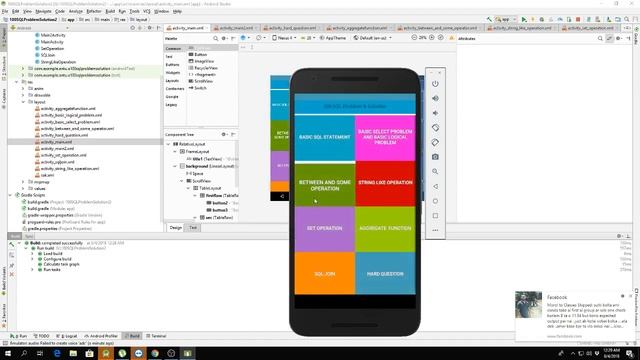Click the Facebook notification thumbnail image
Screen dimensions: 640x360
[528, 304]
